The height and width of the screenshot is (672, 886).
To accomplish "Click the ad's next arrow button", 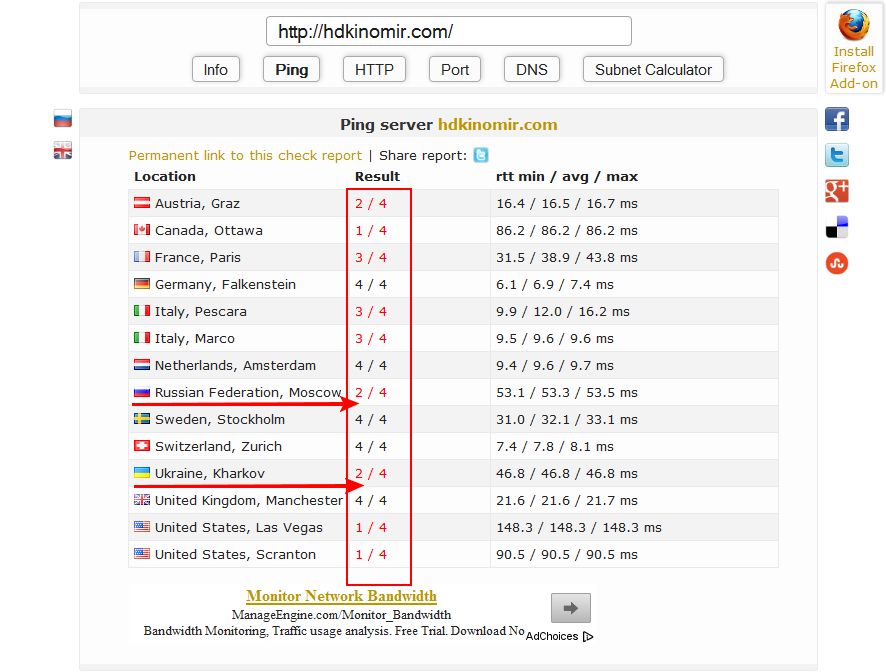I will (571, 608).
